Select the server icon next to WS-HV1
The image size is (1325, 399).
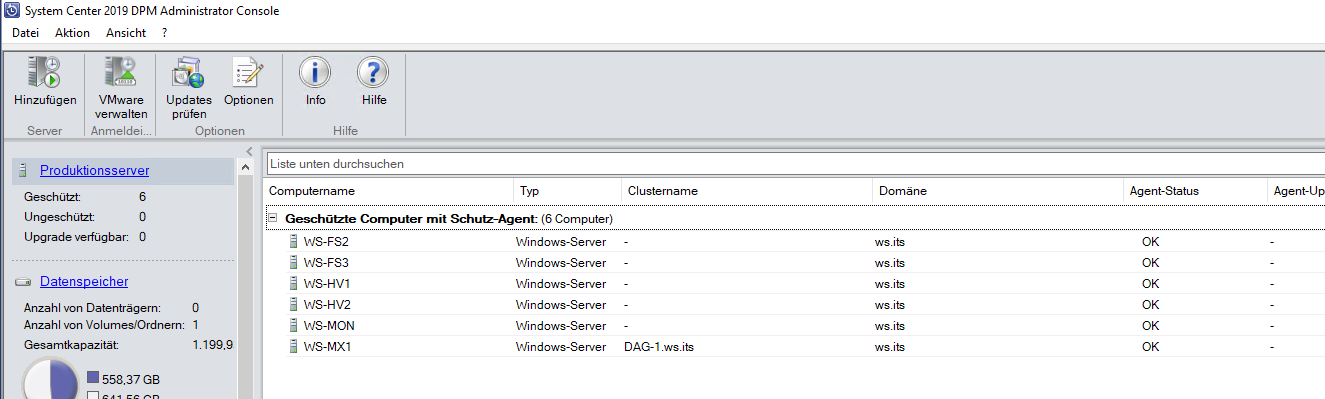[x=293, y=284]
